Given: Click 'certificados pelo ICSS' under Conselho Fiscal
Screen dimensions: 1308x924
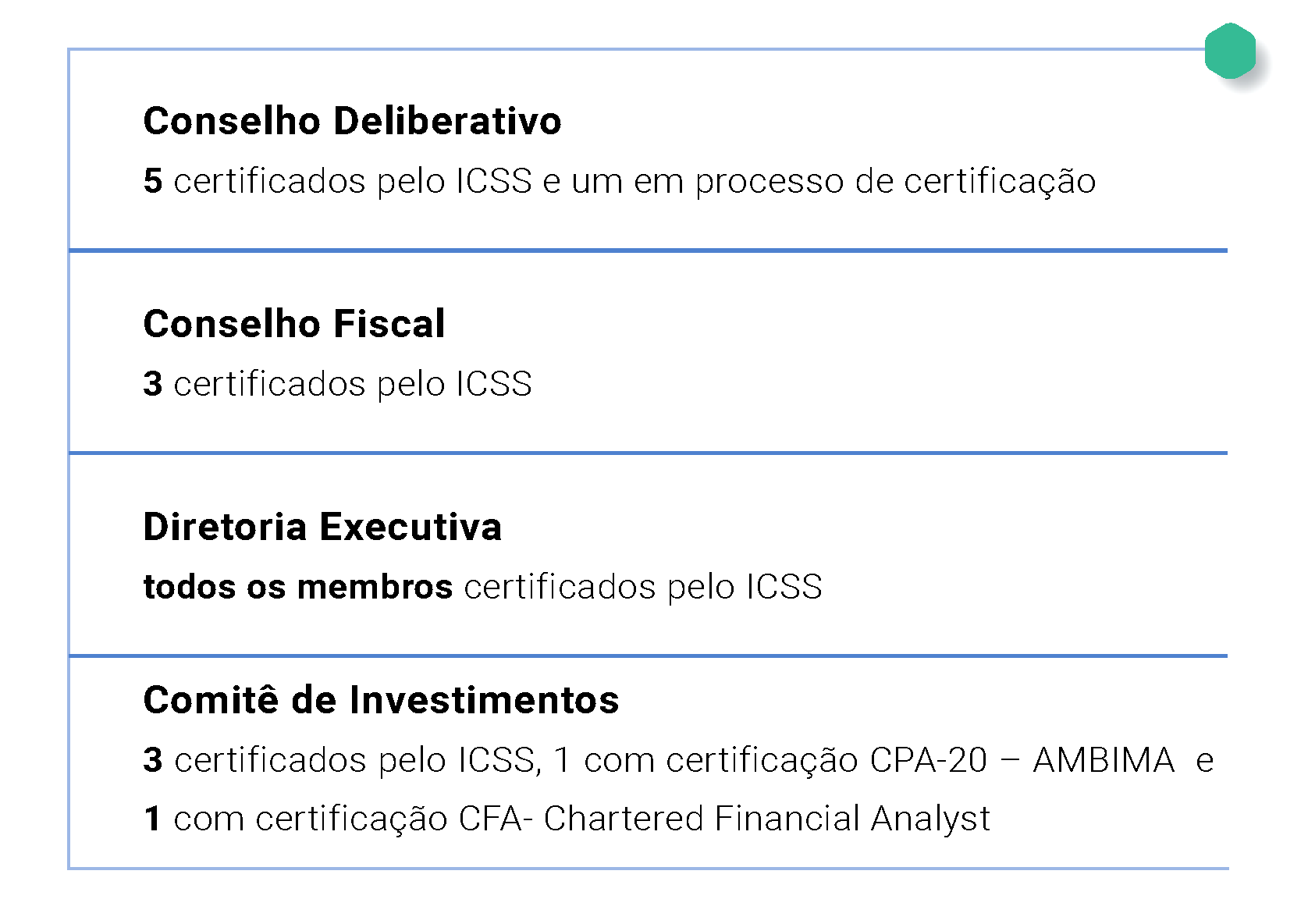Looking at the screenshot, I should point(353,384).
